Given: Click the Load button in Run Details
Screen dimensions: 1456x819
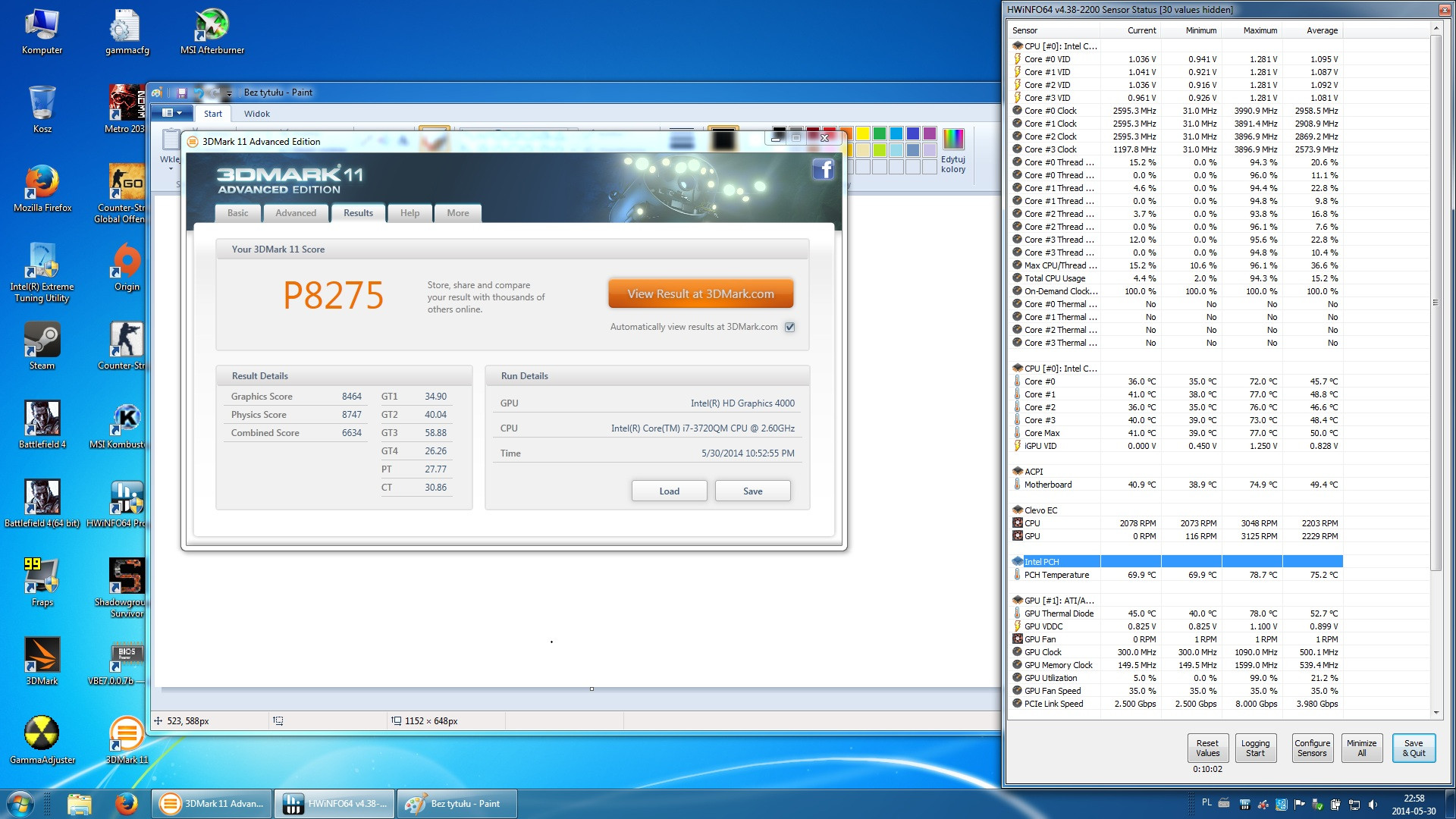Looking at the screenshot, I should [x=669, y=491].
